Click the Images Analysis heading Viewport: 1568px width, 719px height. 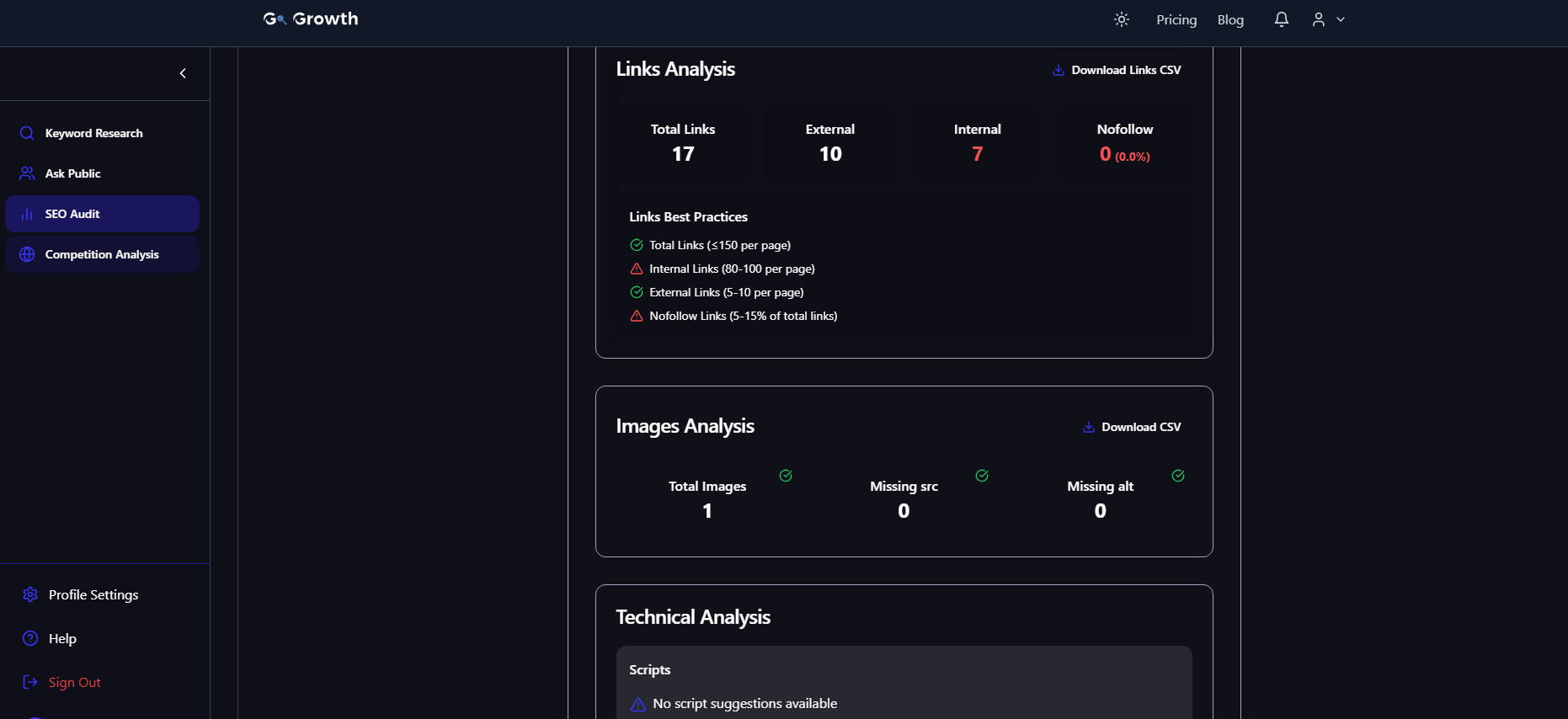coord(685,426)
